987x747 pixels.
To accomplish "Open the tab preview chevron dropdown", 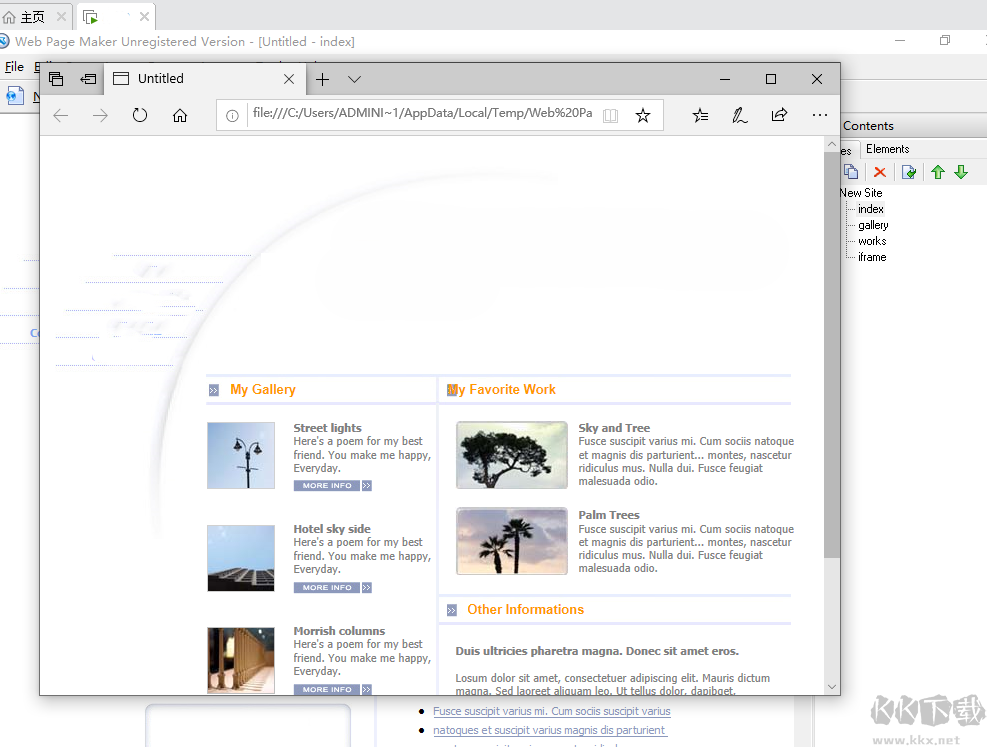I will coord(354,78).
